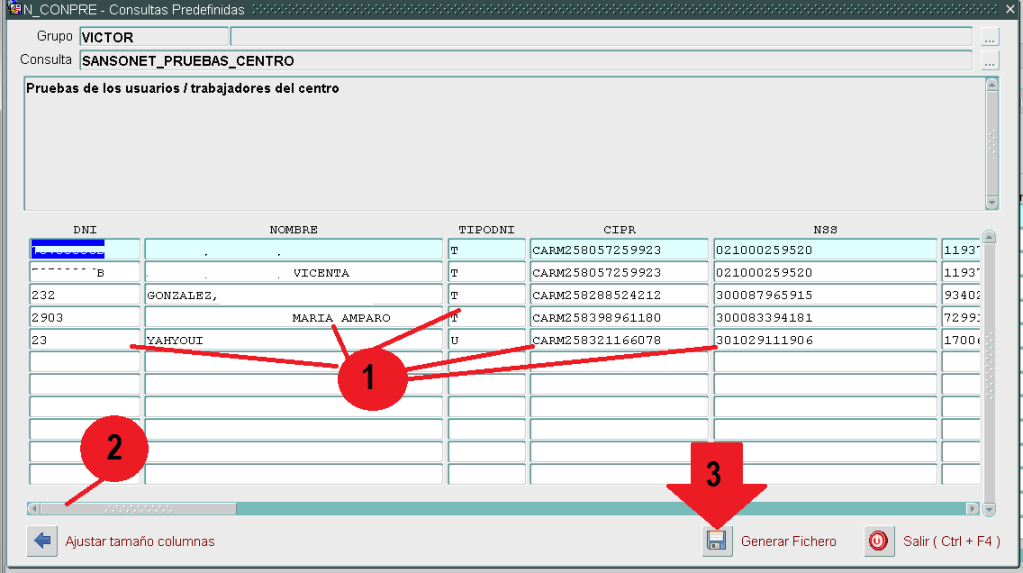Click the red power Salir icon
This screenshot has width=1023, height=573.
click(x=877, y=541)
